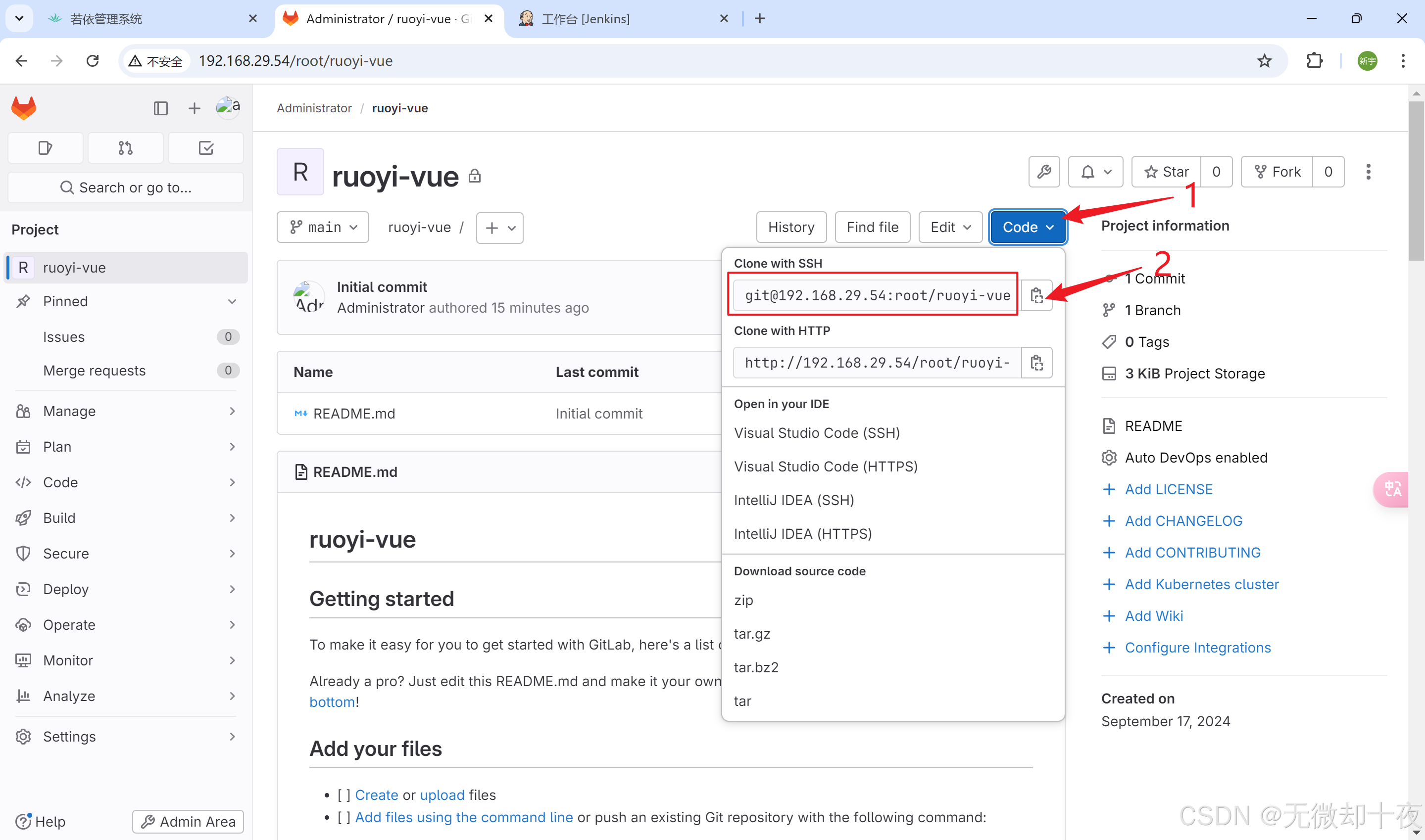Download source code as zip
1425x840 pixels.
tap(743, 600)
